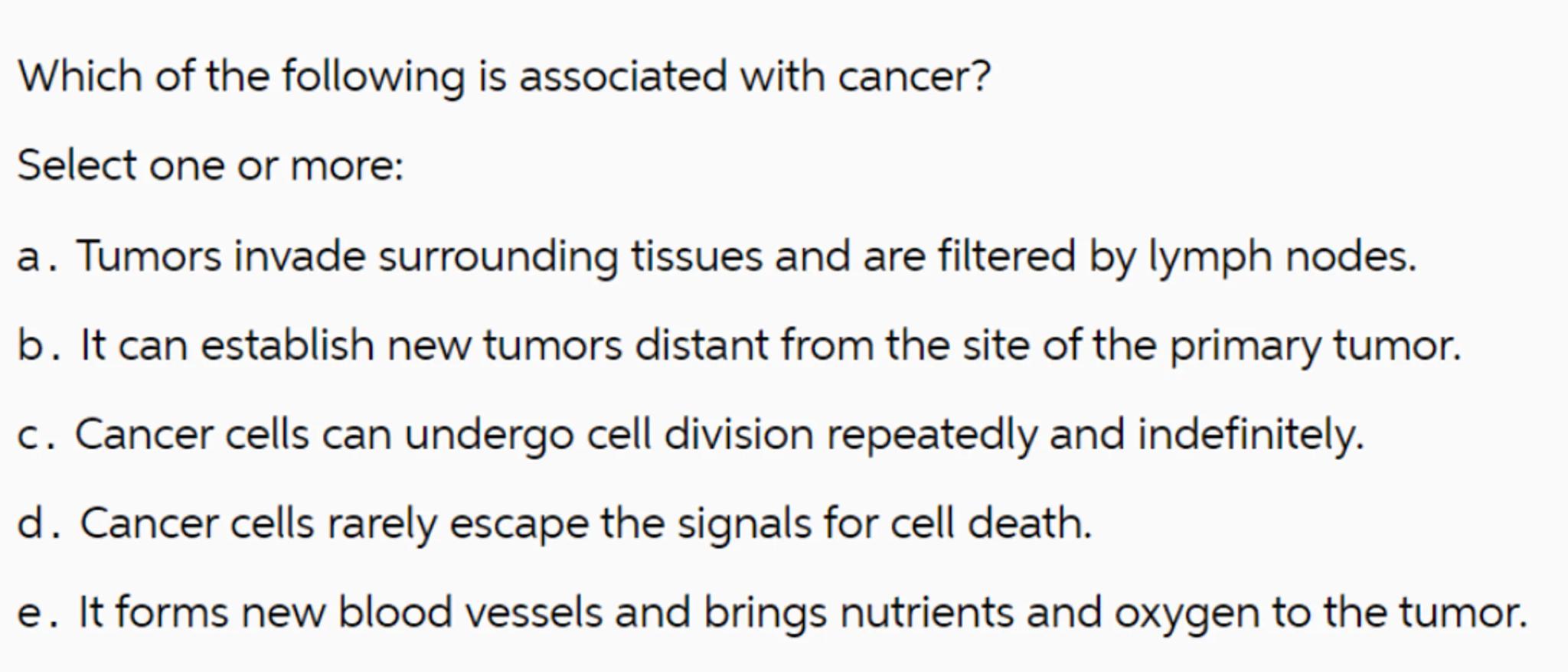Screen dimensions: 1568x672
Task: Click the word 'cancer?' in the question
Action: coord(914,77)
